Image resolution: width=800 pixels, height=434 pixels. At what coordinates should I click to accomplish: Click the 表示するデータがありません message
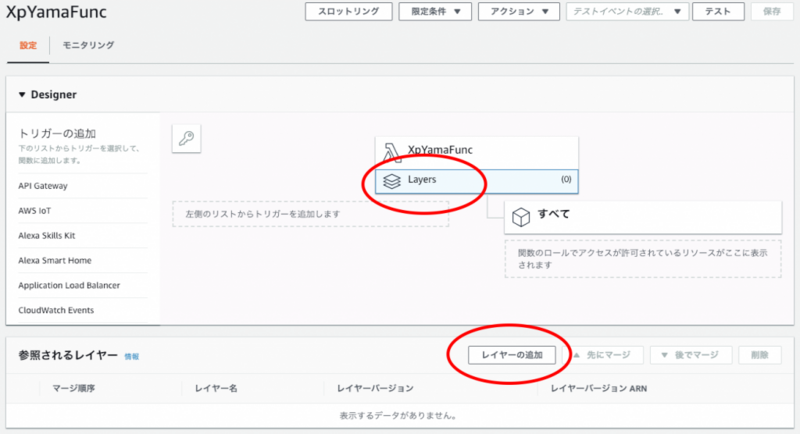point(398,416)
